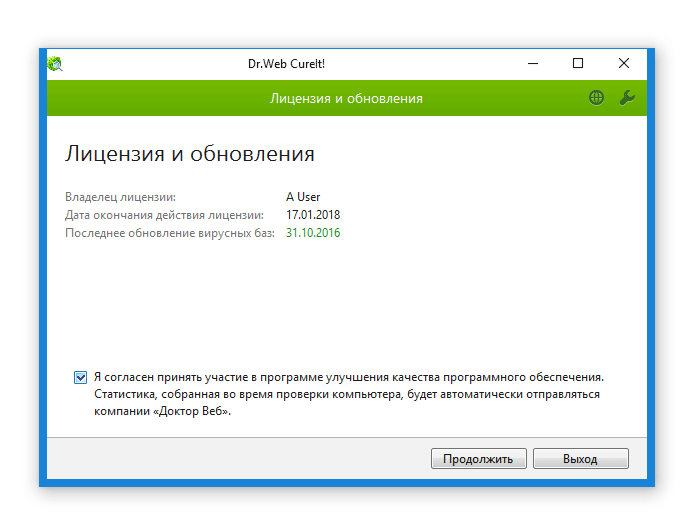Open the wrench settings icon
Image resolution: width=698 pixels, height=527 pixels.
[x=627, y=98]
